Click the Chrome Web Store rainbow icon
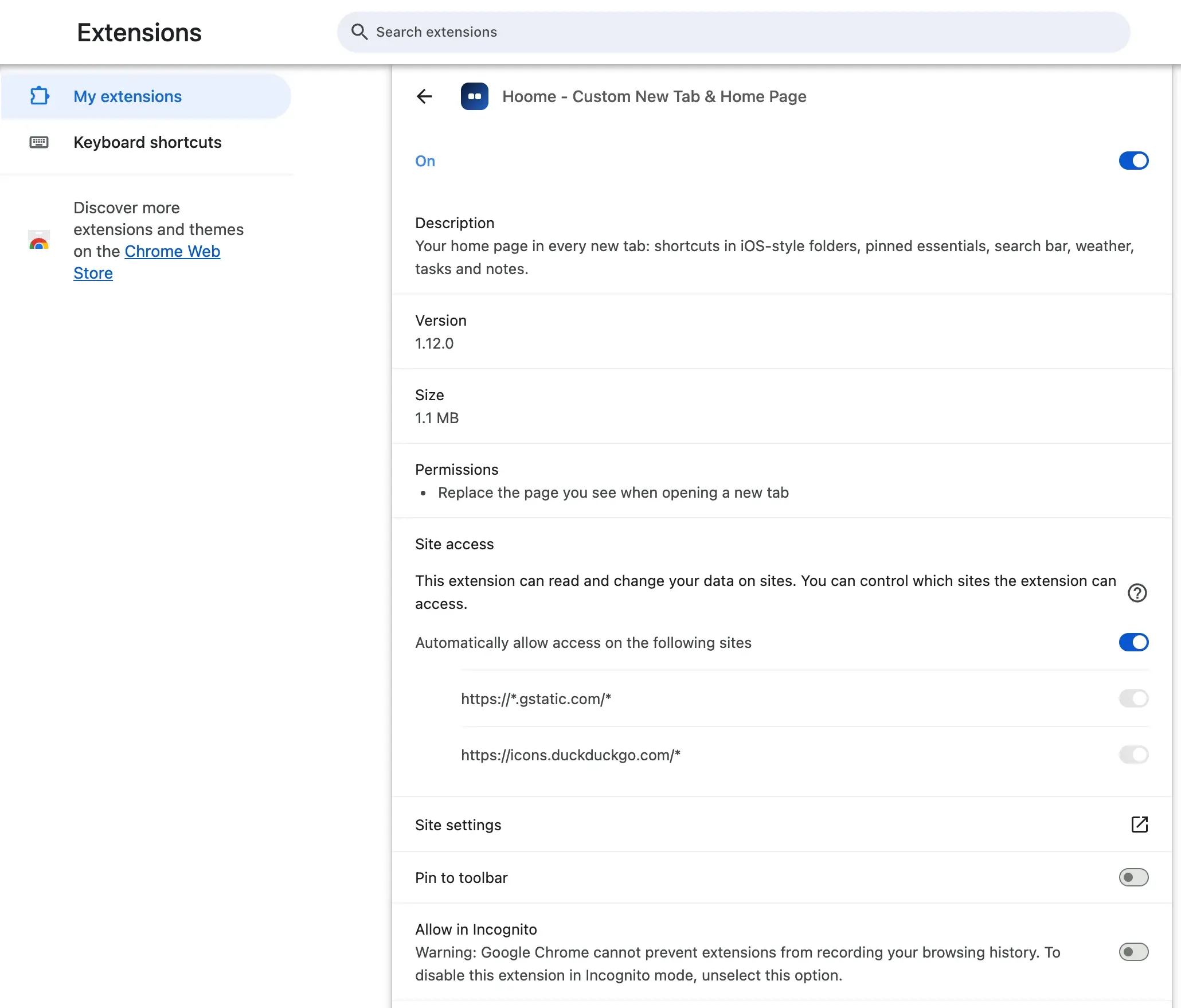This screenshot has width=1181, height=1008. 39,240
